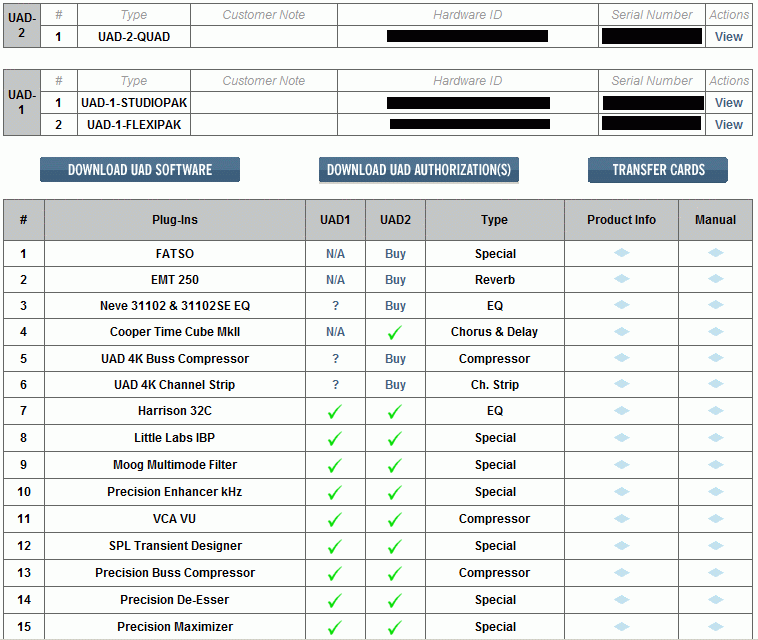This screenshot has width=758, height=640.
Task: Open Manual icon for Precision Maximizer
Action: pos(715,626)
